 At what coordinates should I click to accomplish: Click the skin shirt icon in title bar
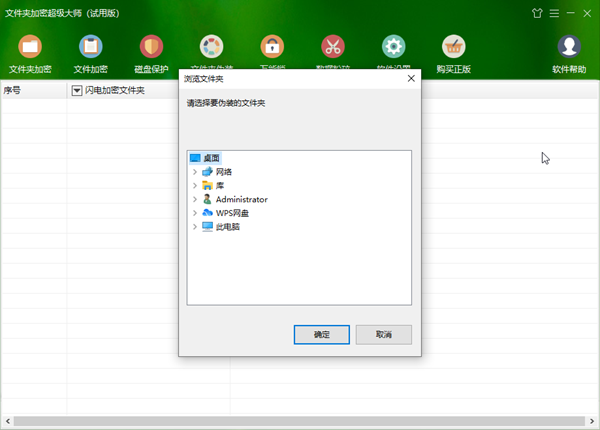(x=537, y=13)
